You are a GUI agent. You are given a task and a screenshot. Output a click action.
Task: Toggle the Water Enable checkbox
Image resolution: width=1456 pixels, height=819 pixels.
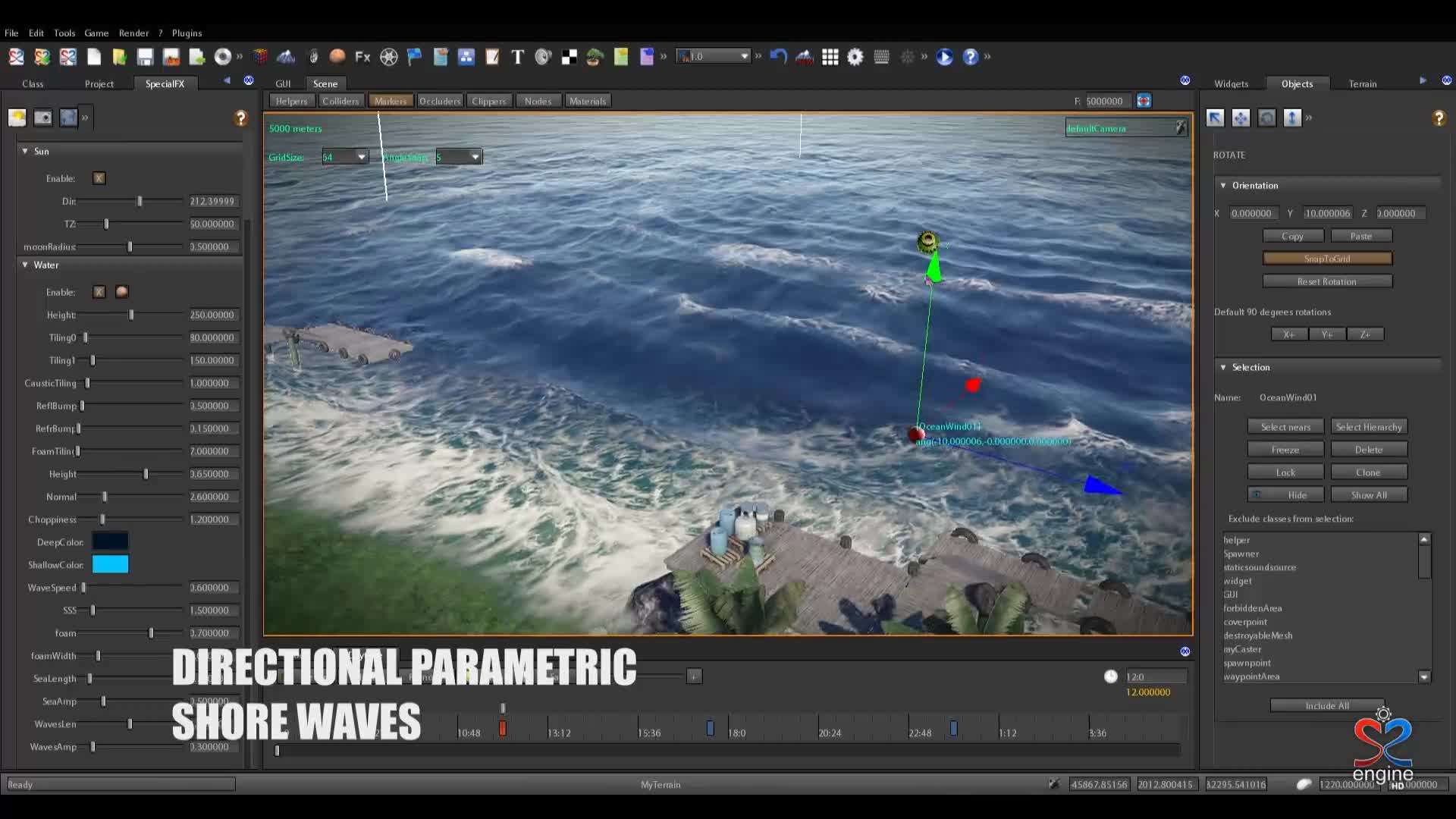[99, 292]
